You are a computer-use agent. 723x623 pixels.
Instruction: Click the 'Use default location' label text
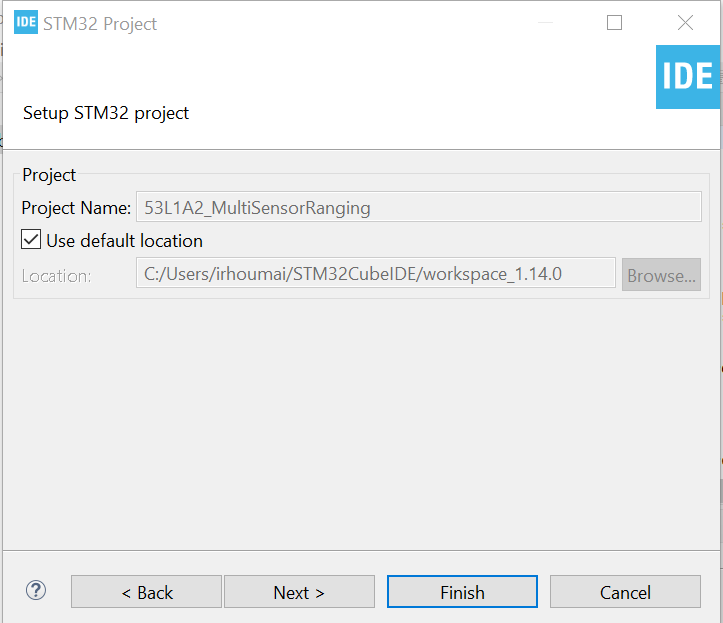point(124,241)
